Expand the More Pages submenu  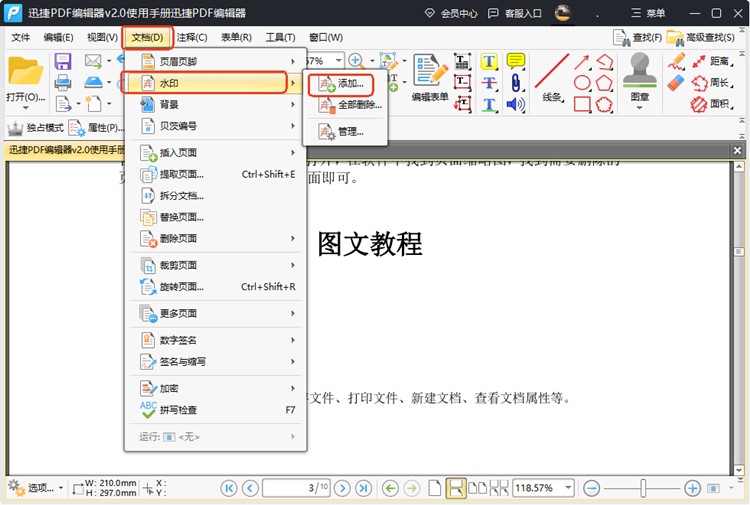click(x=215, y=314)
